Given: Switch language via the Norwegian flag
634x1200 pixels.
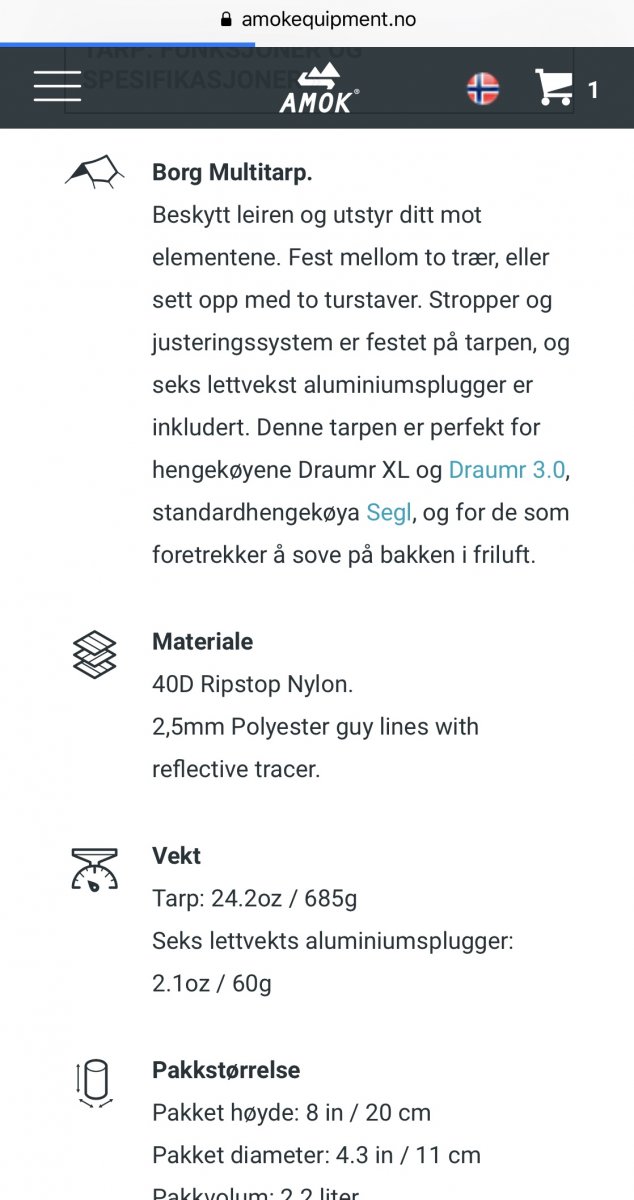Looking at the screenshot, I should (x=483, y=89).
